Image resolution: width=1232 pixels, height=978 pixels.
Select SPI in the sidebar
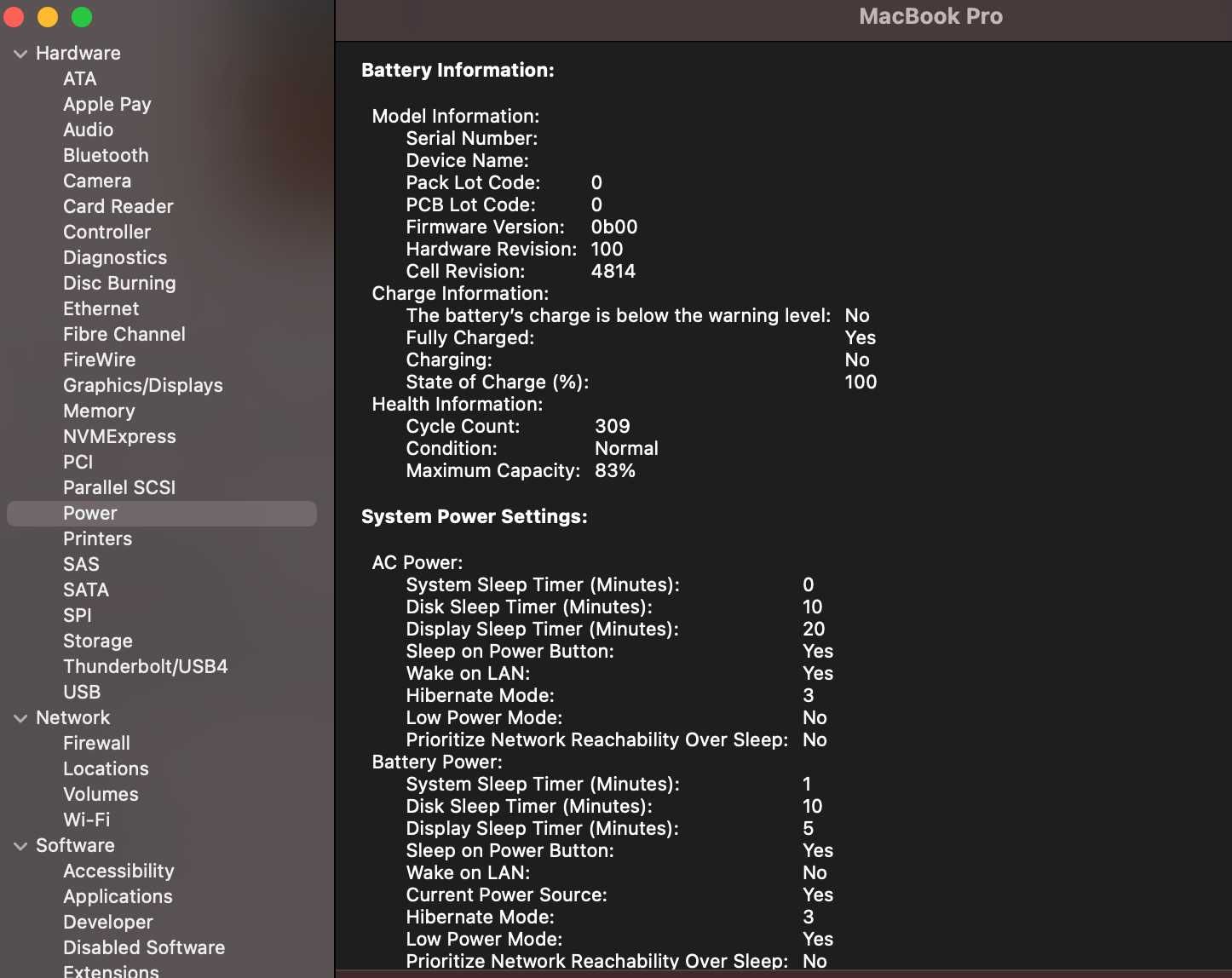pos(77,615)
